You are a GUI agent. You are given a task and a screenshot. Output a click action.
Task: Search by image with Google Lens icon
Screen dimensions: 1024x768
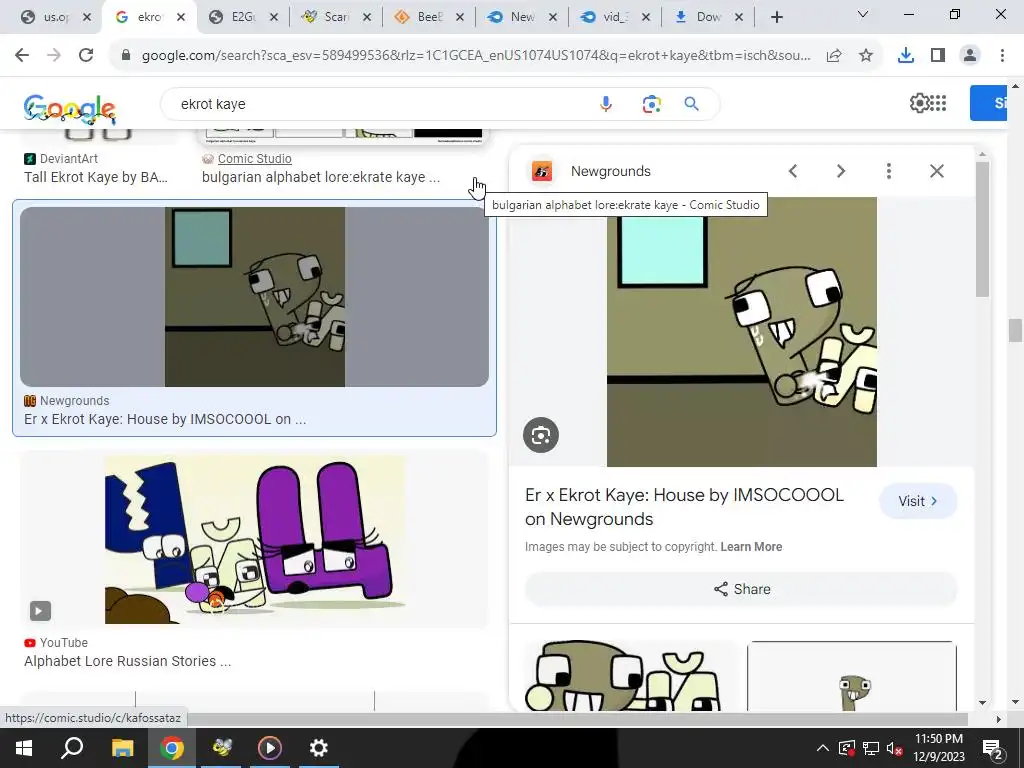click(x=651, y=104)
